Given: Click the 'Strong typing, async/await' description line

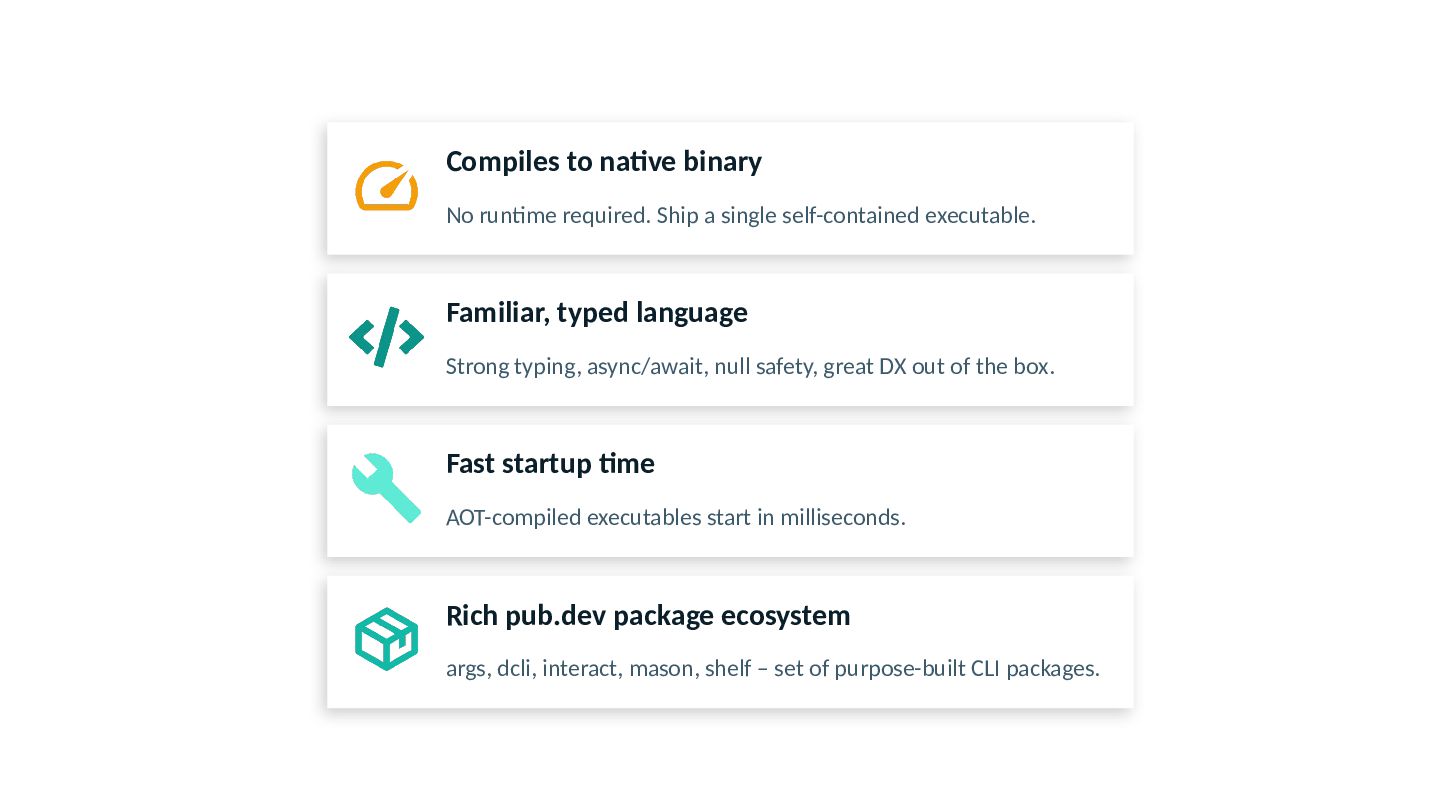Looking at the screenshot, I should [750, 366].
